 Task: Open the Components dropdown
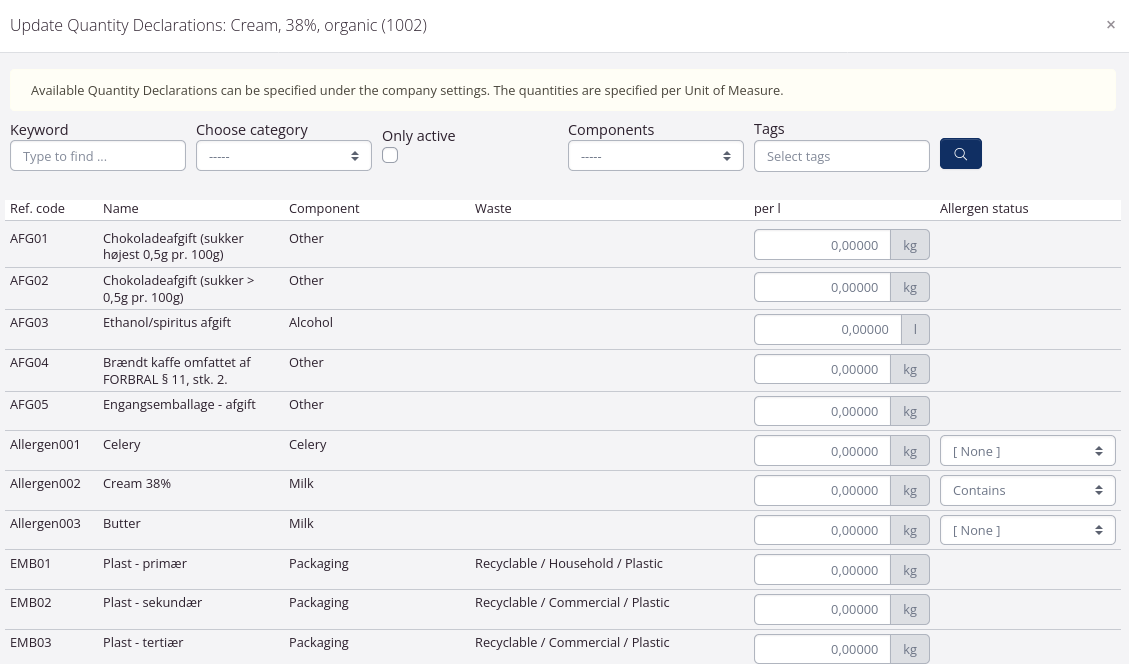pyautogui.click(x=655, y=156)
